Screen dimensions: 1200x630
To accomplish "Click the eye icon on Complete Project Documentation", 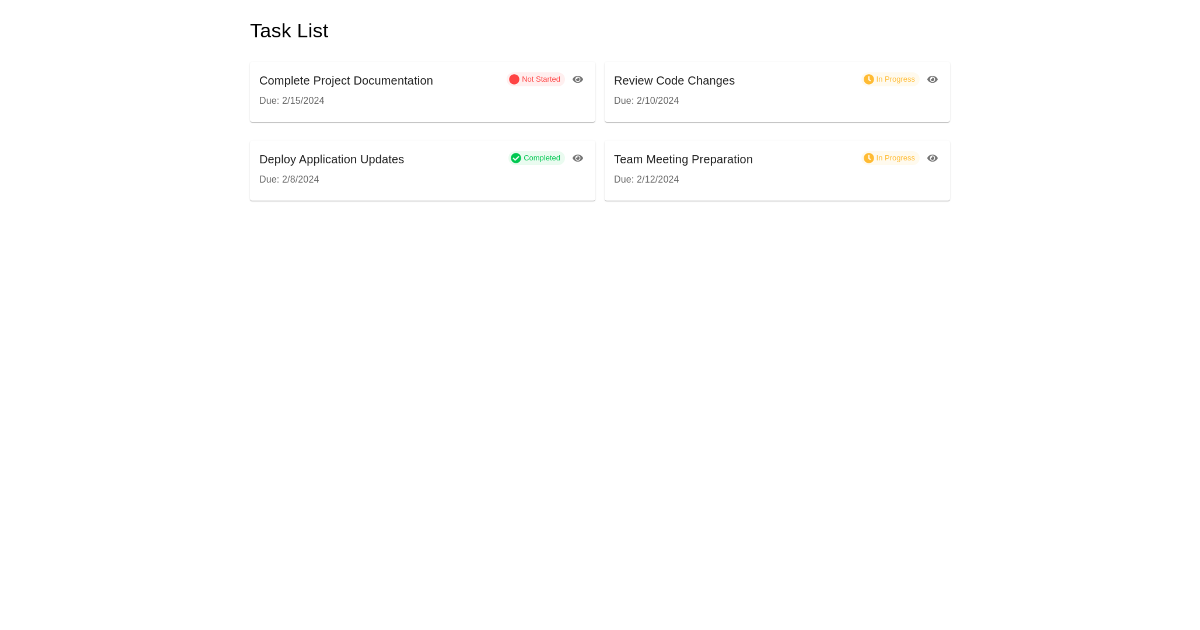I will [578, 79].
